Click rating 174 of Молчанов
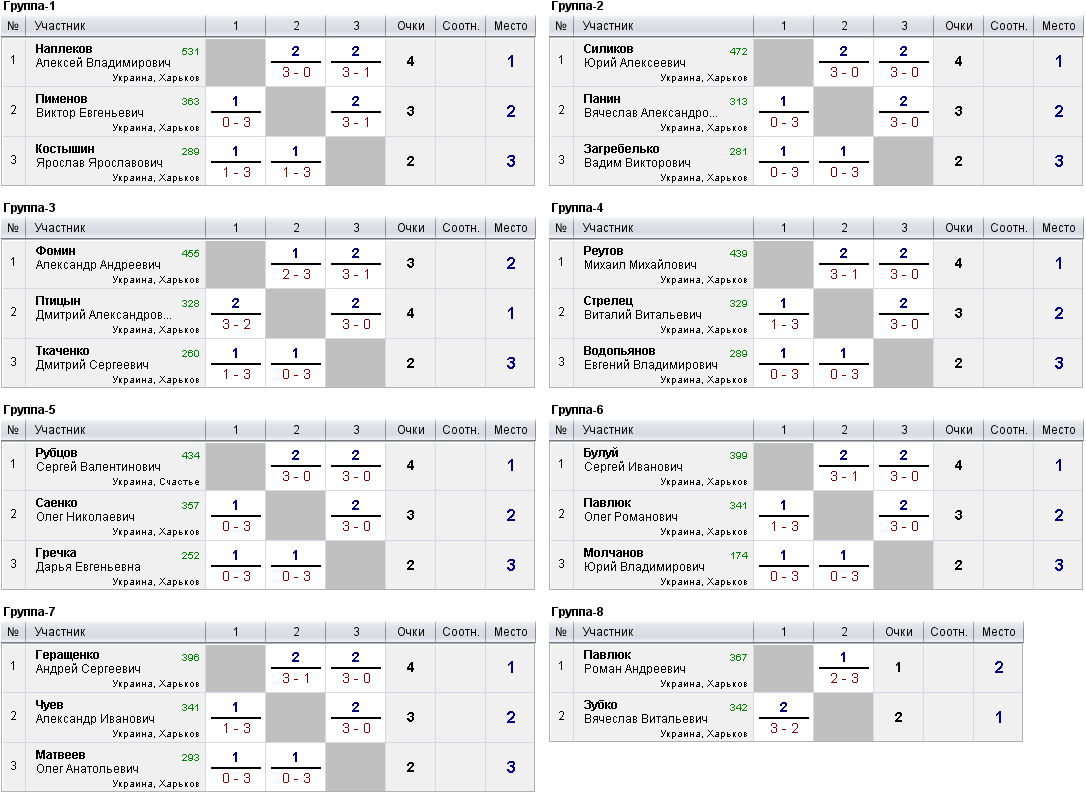Image resolution: width=1086 pixels, height=796 pixels. [738, 556]
